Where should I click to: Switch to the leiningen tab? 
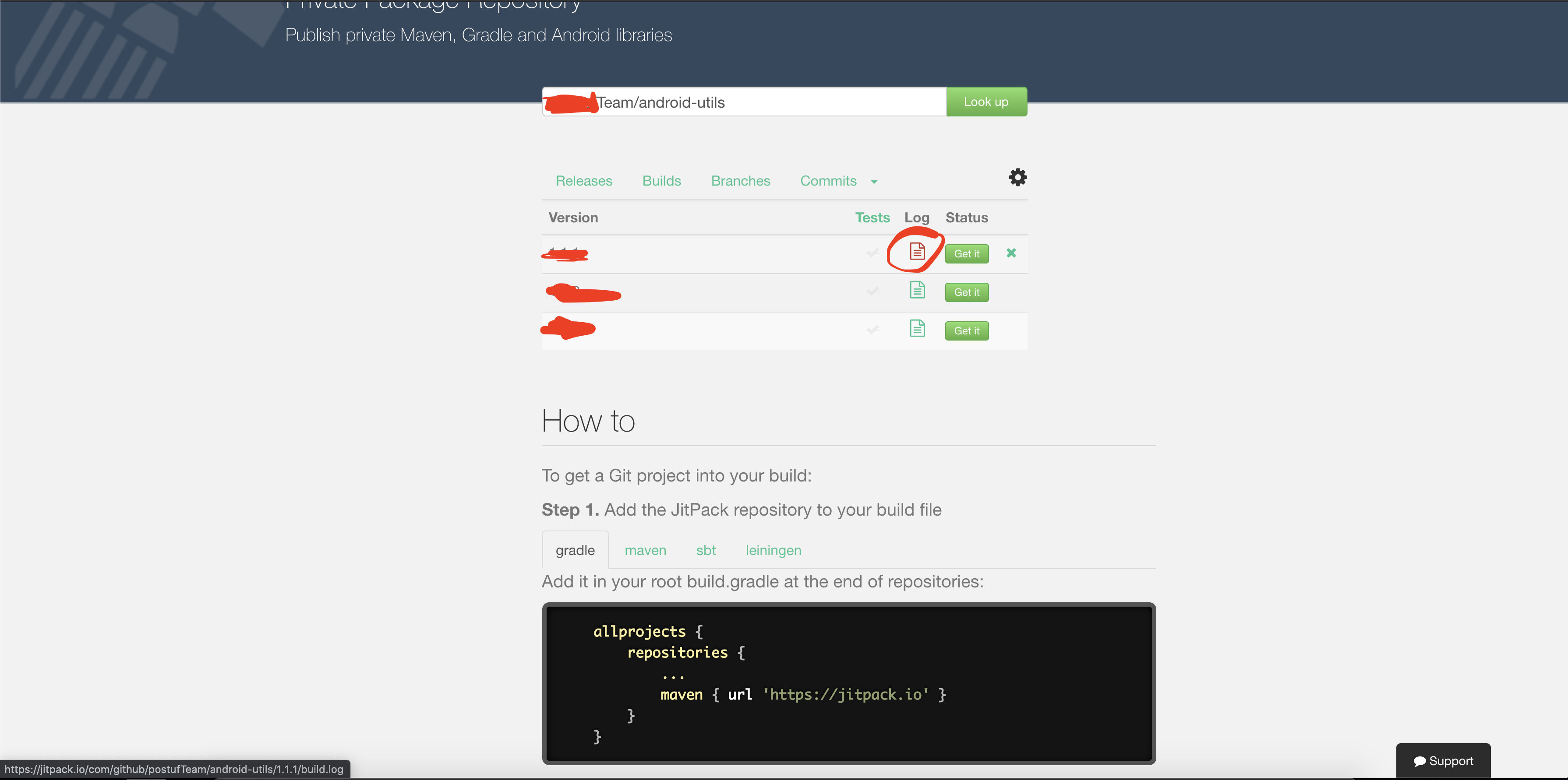coord(773,549)
